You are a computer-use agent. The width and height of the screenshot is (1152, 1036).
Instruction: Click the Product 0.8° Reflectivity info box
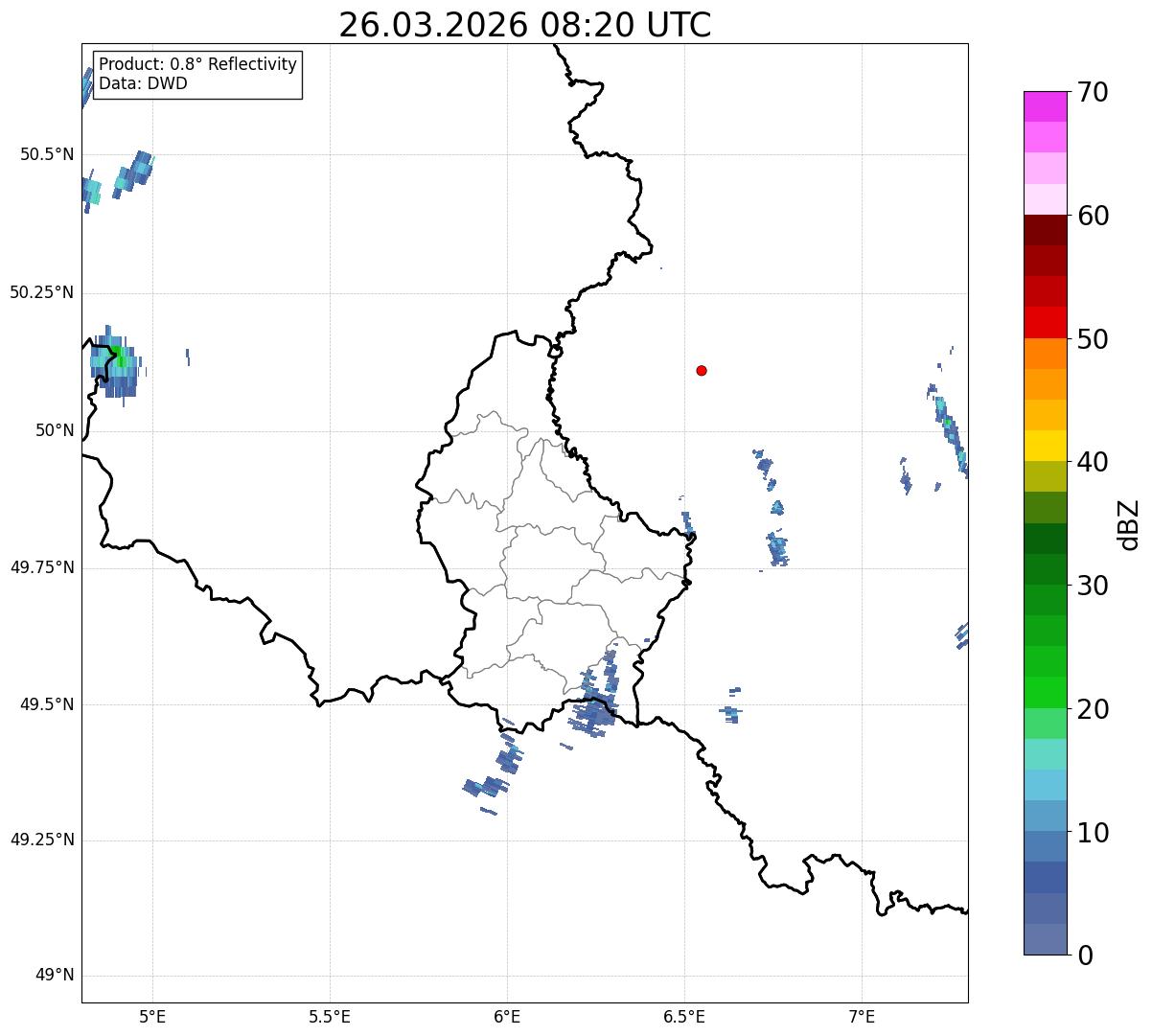coord(197,74)
